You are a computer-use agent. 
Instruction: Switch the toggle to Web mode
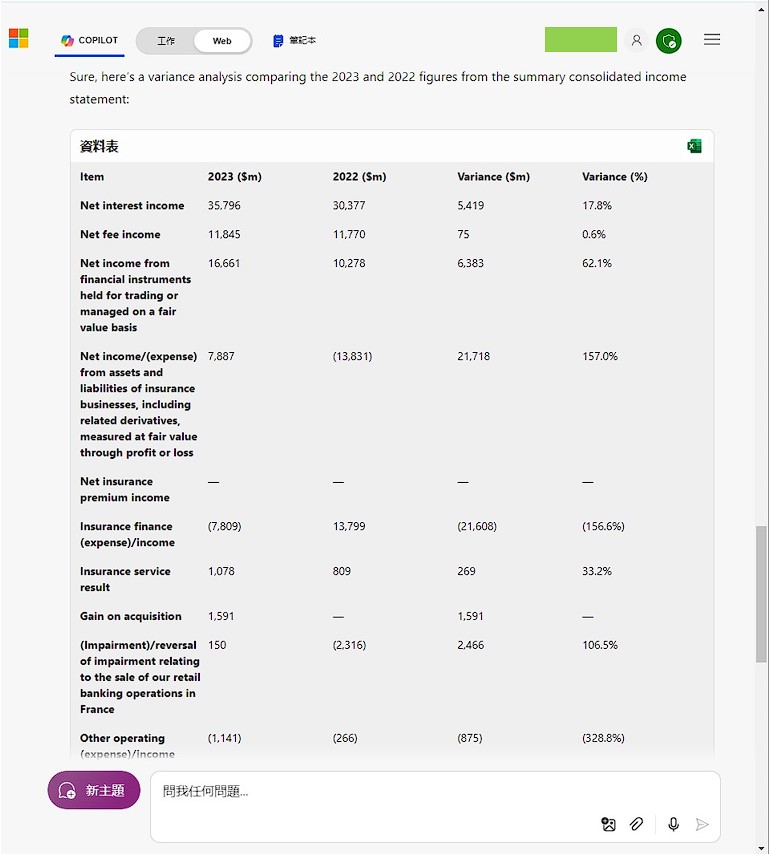(222, 41)
